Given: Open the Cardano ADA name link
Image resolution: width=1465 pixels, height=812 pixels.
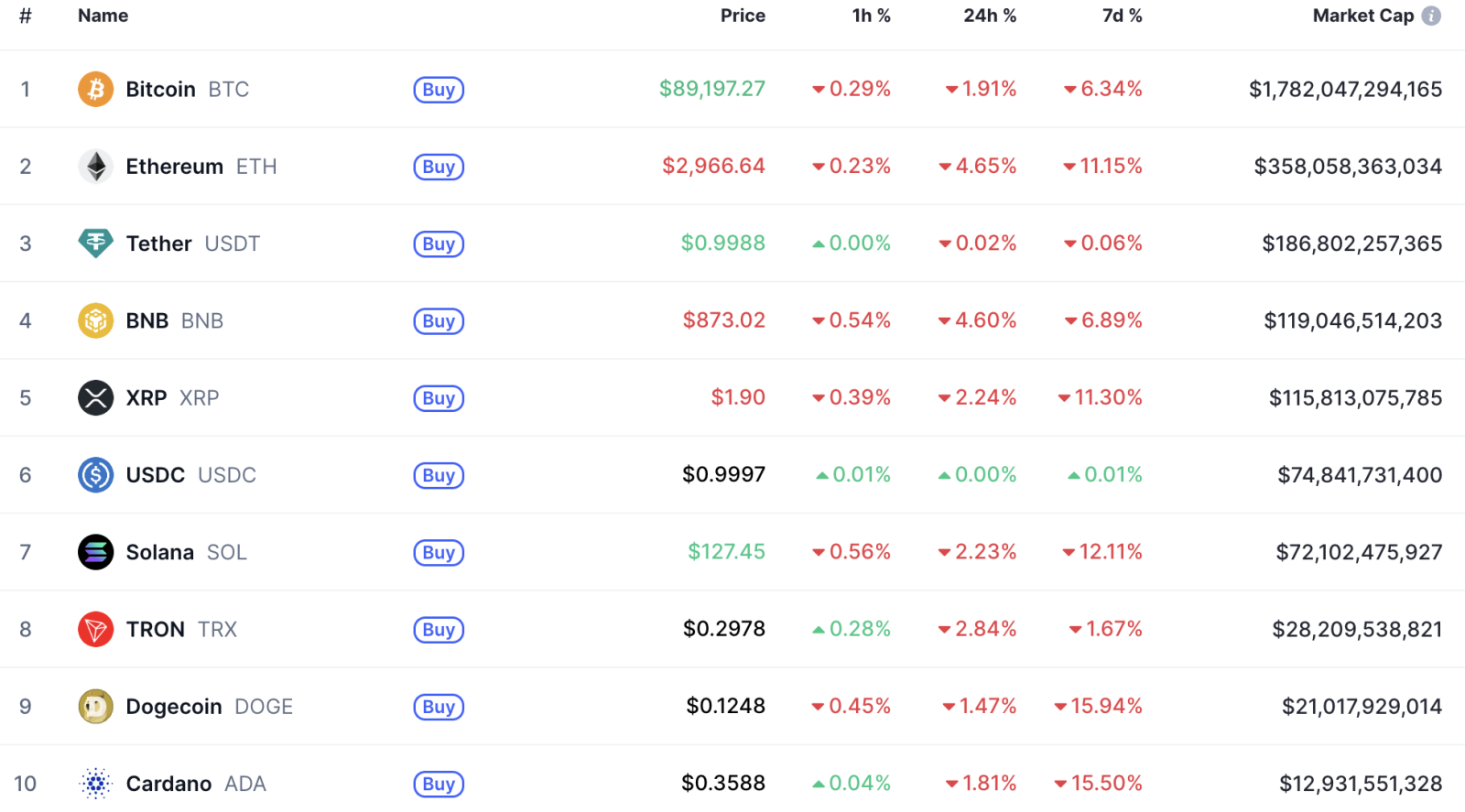Looking at the screenshot, I should click(x=169, y=784).
